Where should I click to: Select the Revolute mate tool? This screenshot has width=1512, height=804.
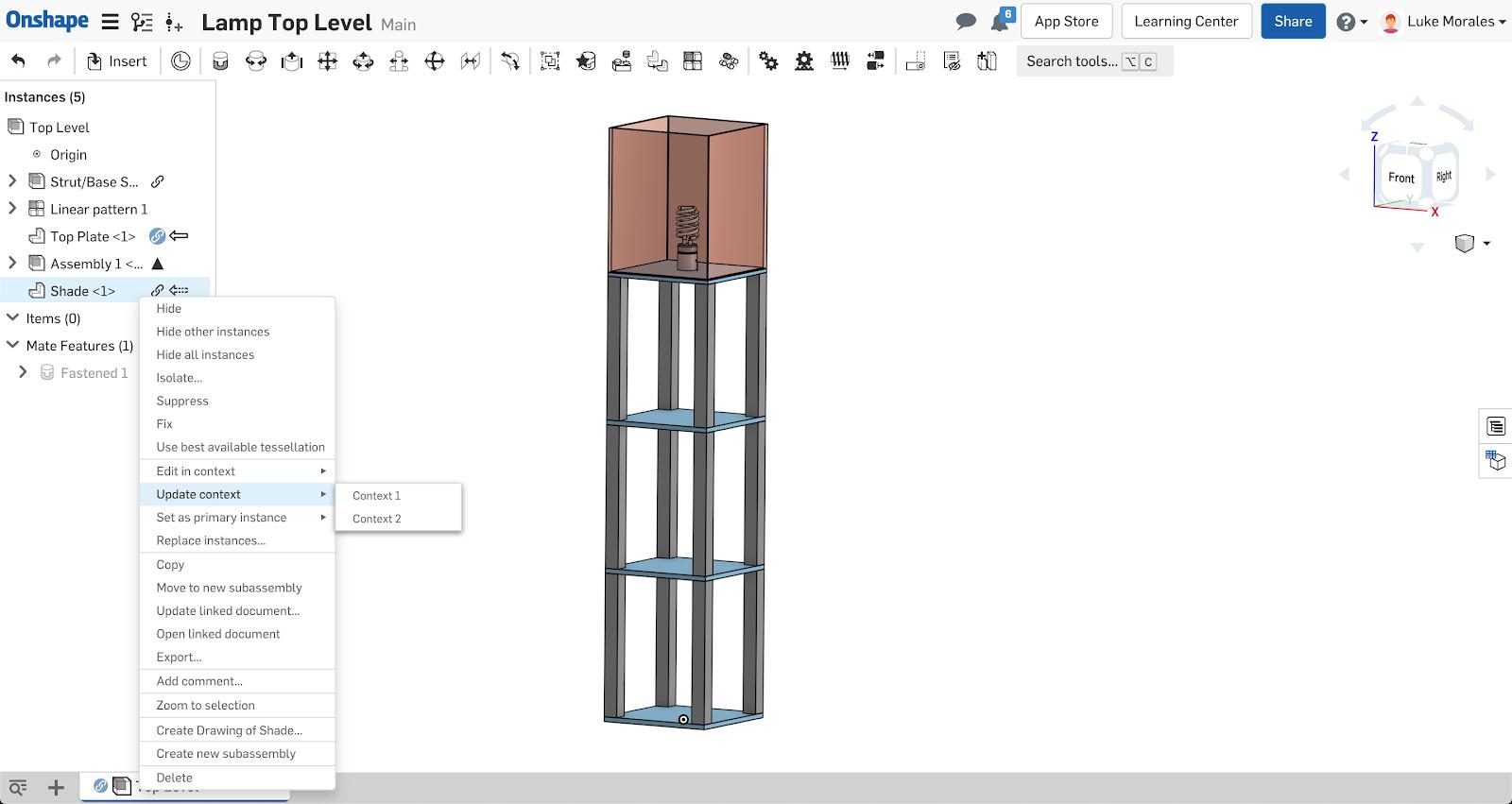pyautogui.click(x=256, y=61)
